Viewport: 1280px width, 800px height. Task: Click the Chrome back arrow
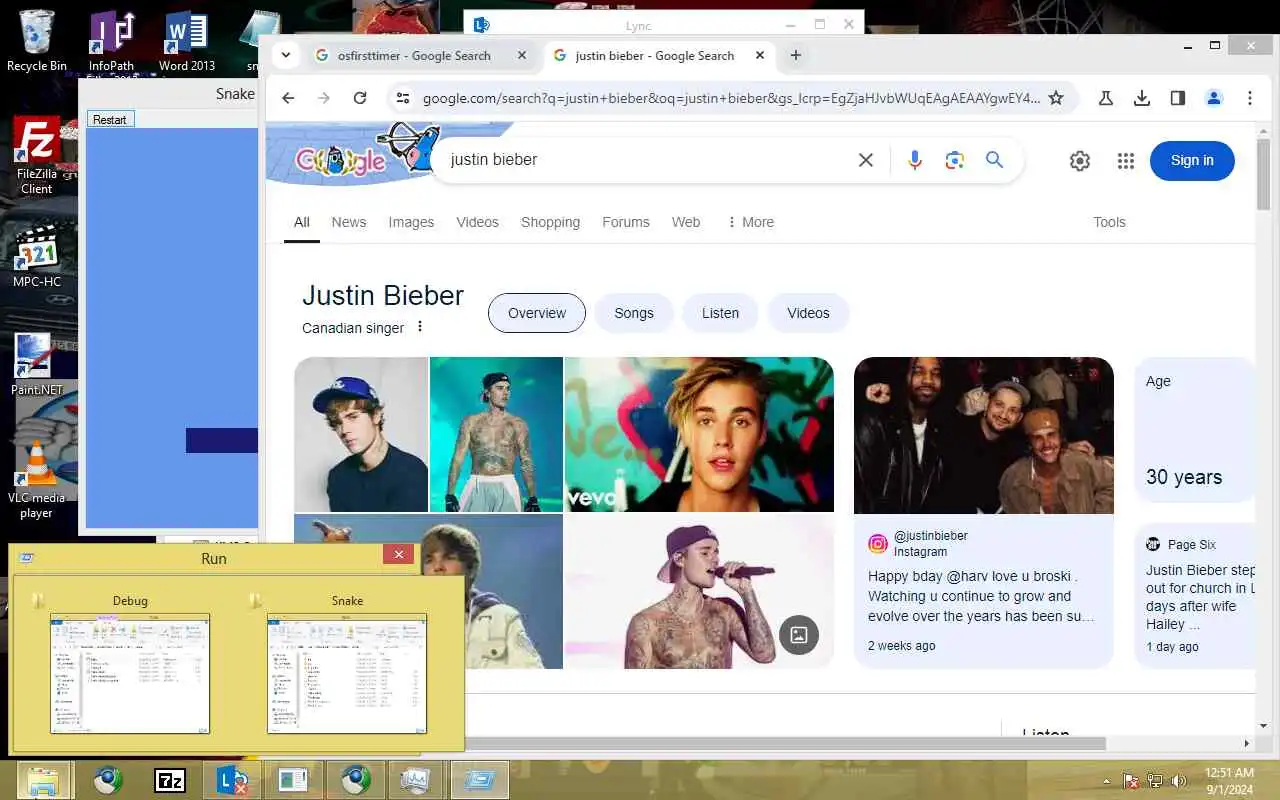[x=288, y=98]
